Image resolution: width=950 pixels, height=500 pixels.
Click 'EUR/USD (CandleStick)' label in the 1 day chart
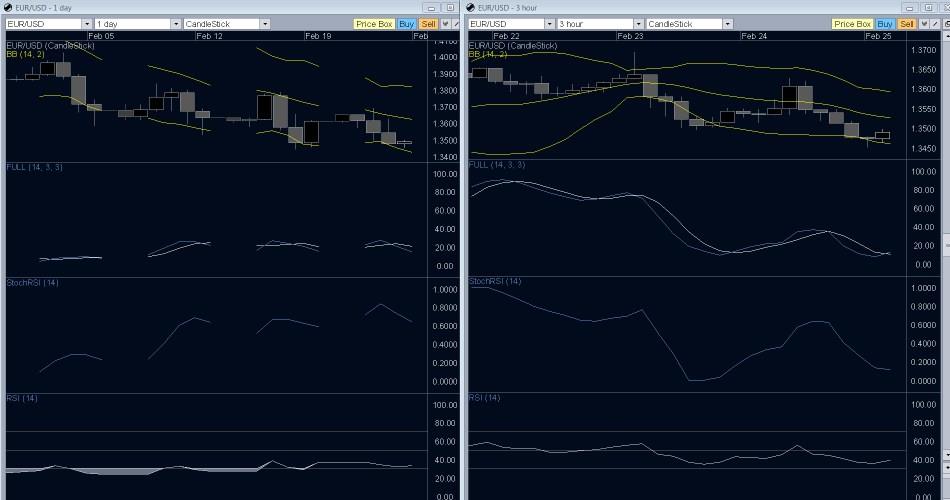point(50,45)
